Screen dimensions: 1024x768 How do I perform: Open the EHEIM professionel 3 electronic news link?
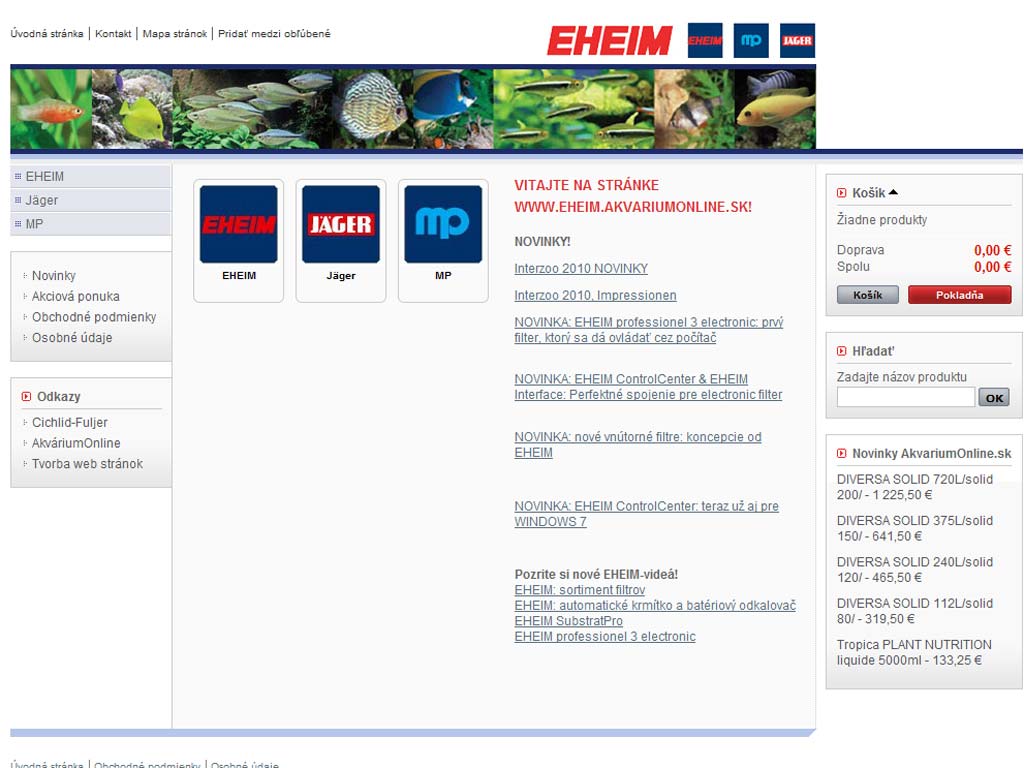pos(648,330)
